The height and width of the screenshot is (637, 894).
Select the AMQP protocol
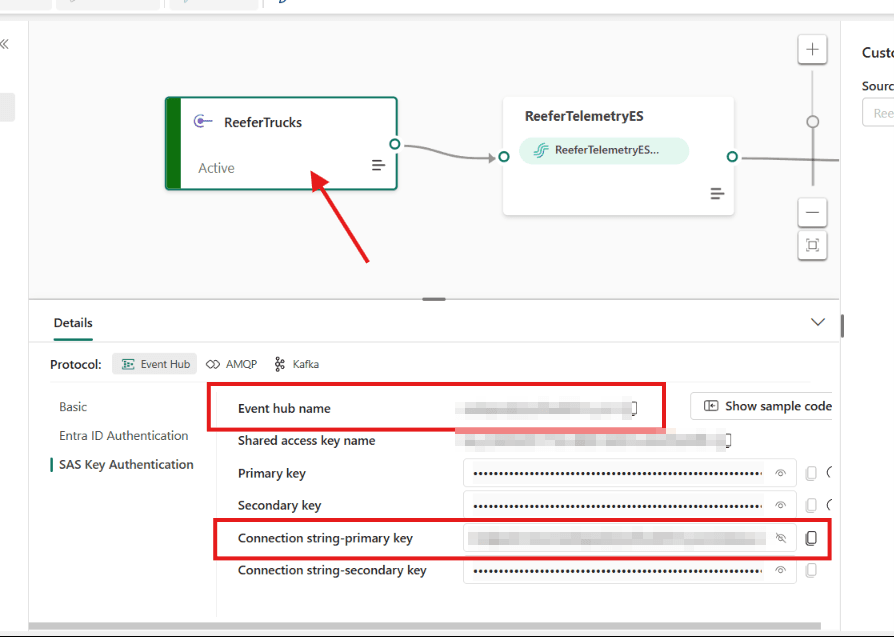tap(231, 364)
